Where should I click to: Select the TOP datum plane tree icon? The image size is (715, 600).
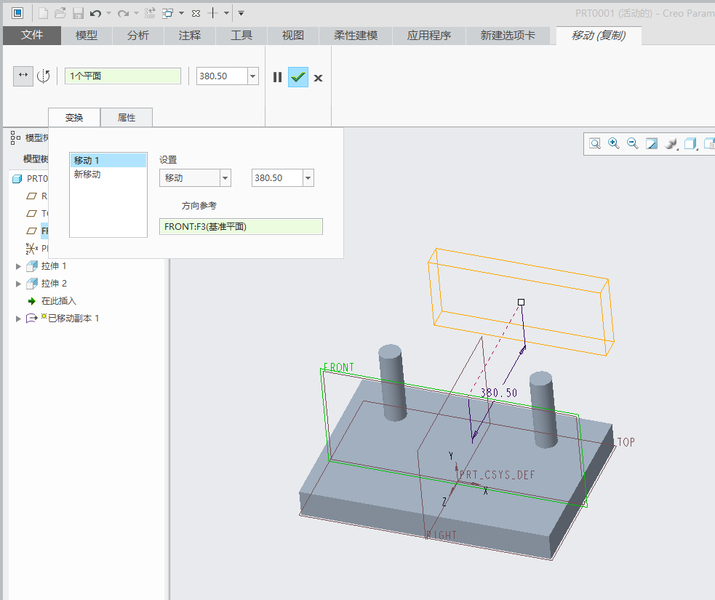pyautogui.click(x=31, y=213)
